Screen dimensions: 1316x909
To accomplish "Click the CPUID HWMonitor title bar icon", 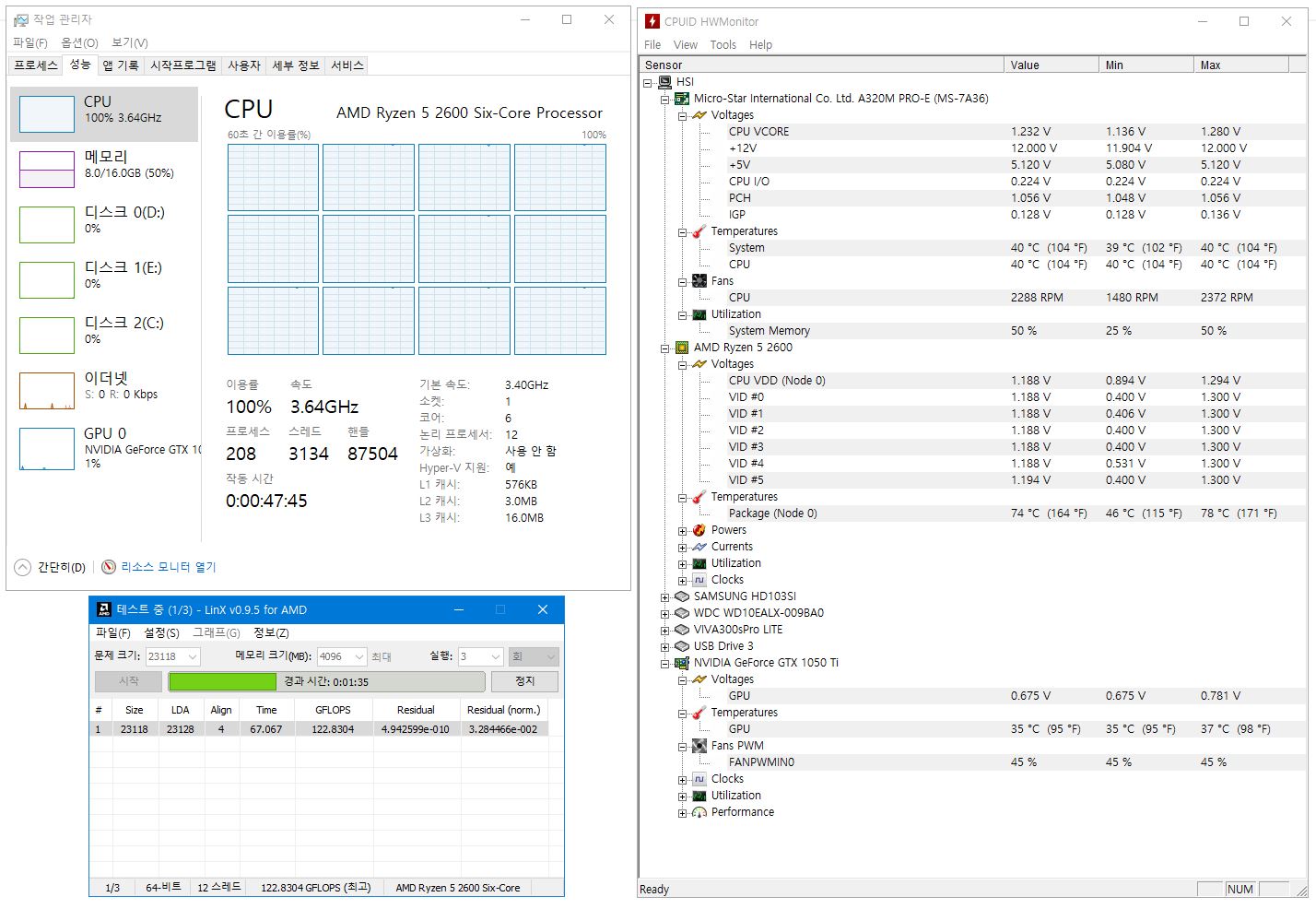I will [x=652, y=21].
